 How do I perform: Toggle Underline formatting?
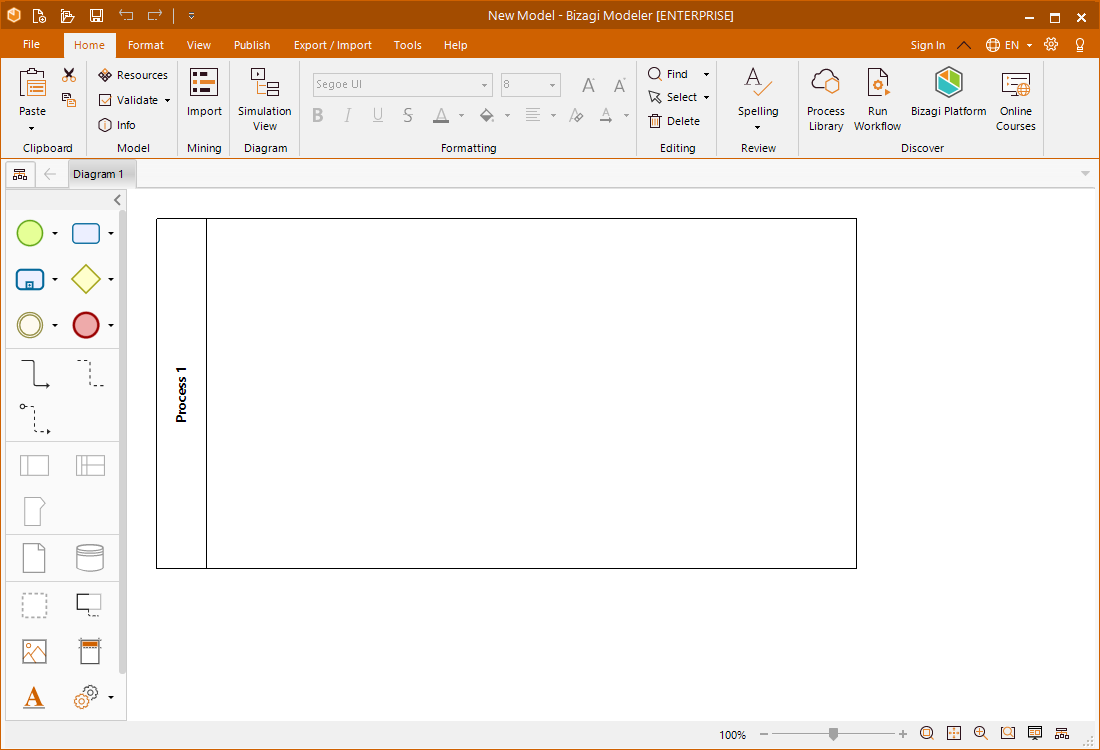pos(377,115)
